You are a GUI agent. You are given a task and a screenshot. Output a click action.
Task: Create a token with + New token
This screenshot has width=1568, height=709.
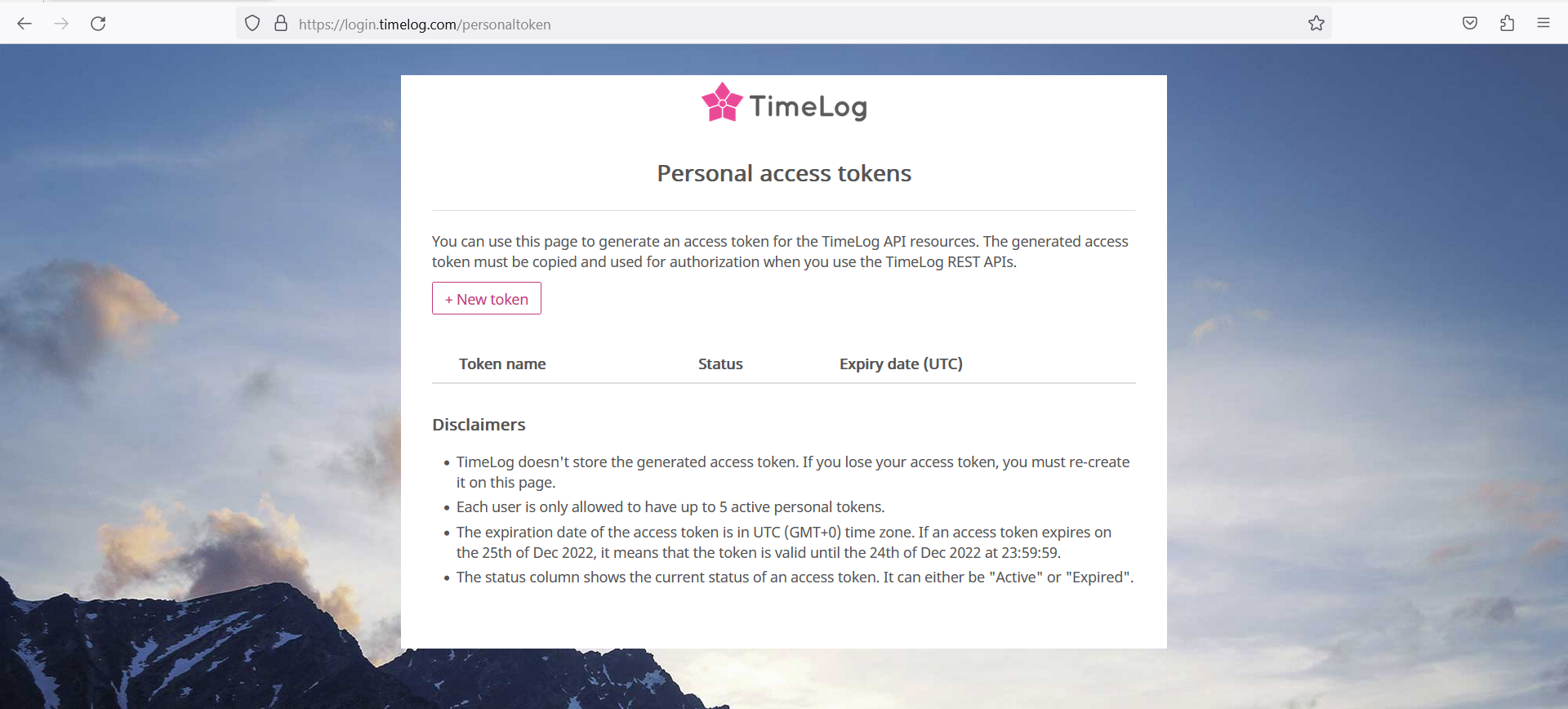(487, 299)
